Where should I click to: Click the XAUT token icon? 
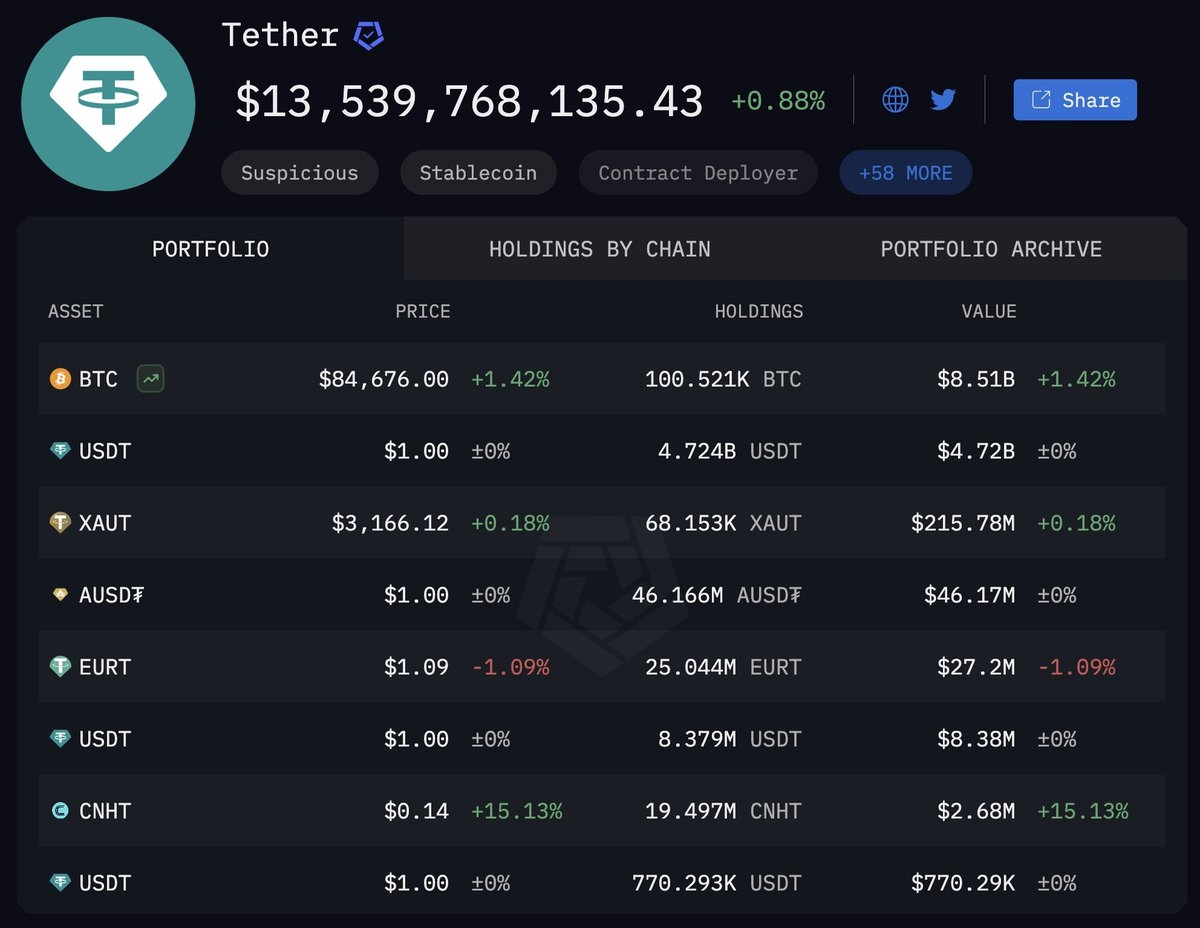point(60,523)
